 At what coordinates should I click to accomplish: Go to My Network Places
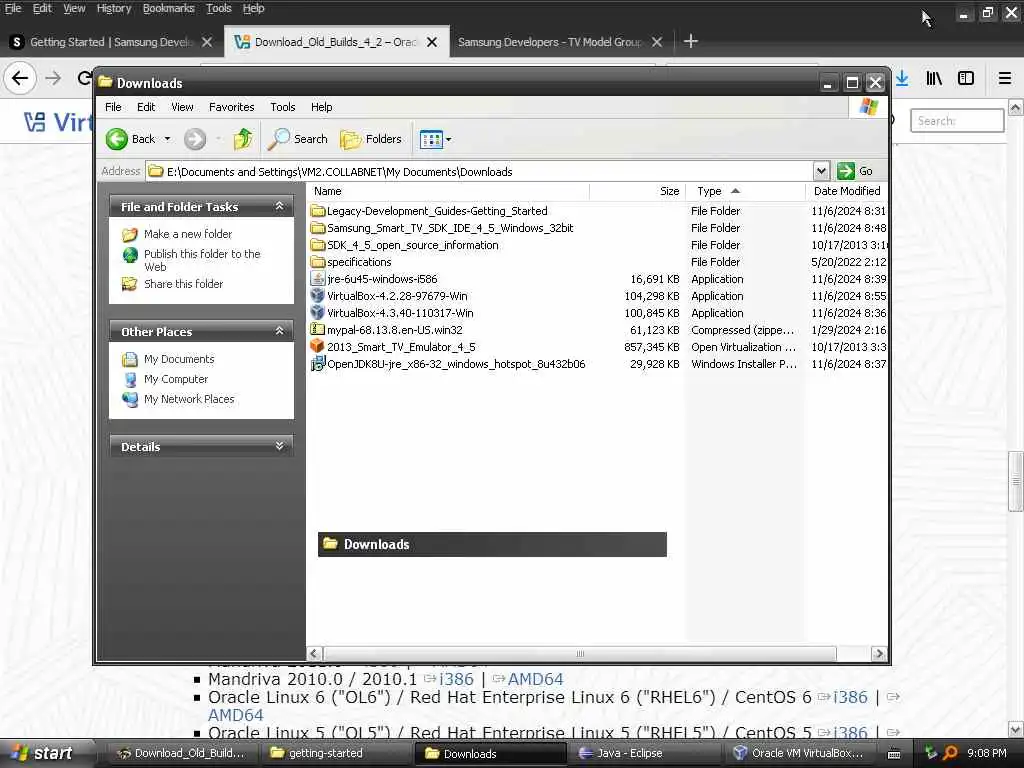coord(189,399)
